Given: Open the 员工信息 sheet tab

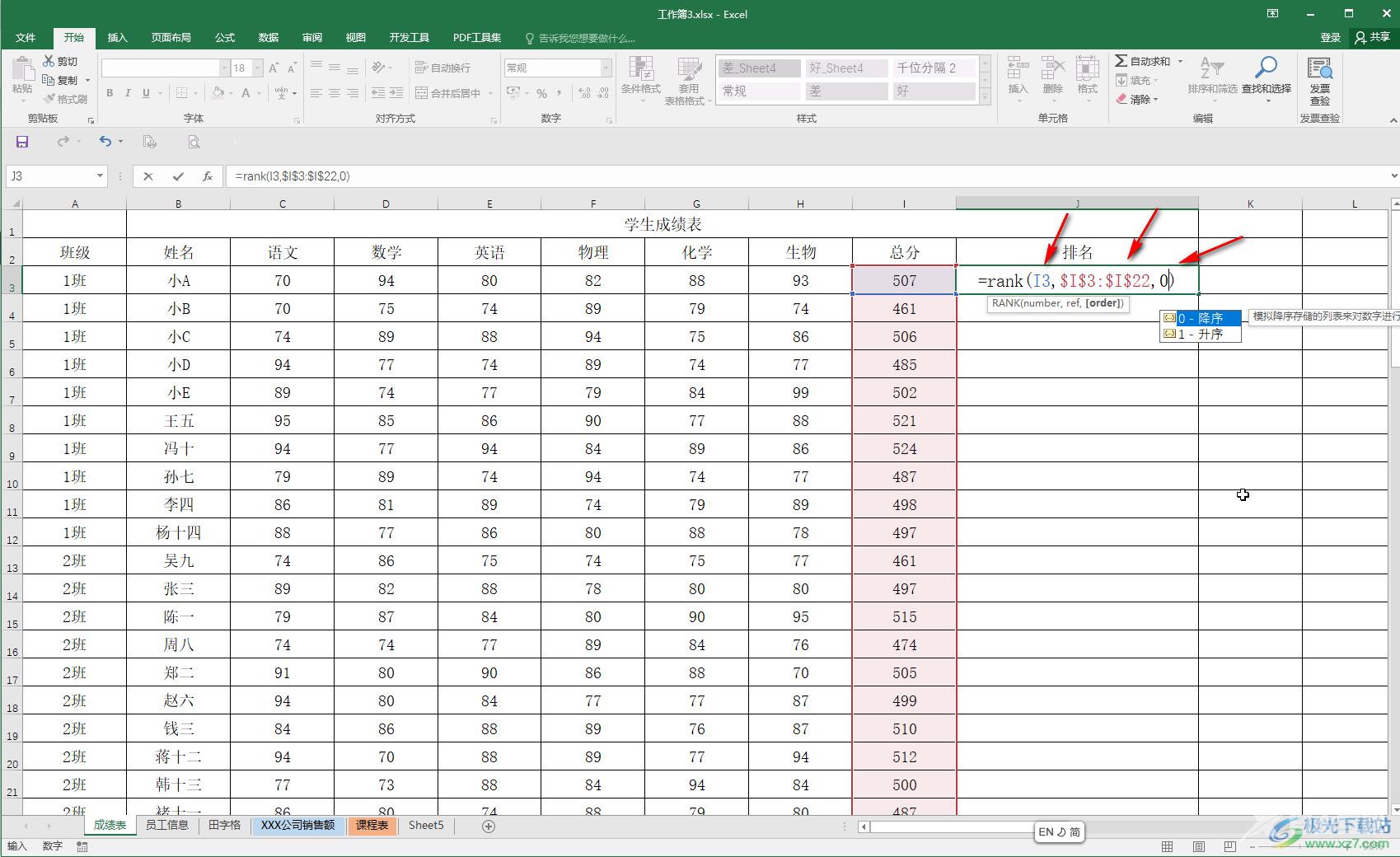Looking at the screenshot, I should click(x=166, y=825).
